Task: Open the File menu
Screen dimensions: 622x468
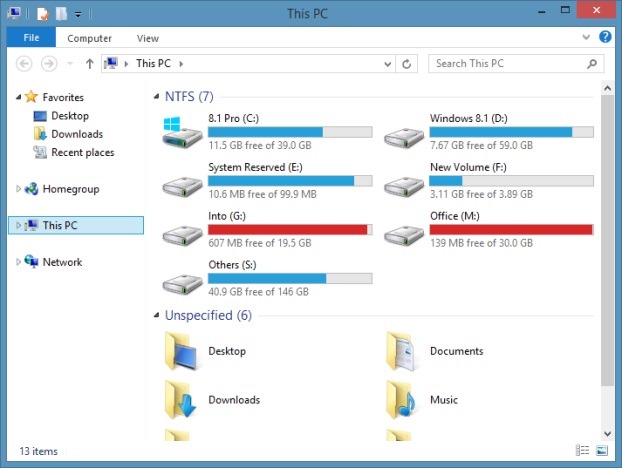Action: (31, 38)
